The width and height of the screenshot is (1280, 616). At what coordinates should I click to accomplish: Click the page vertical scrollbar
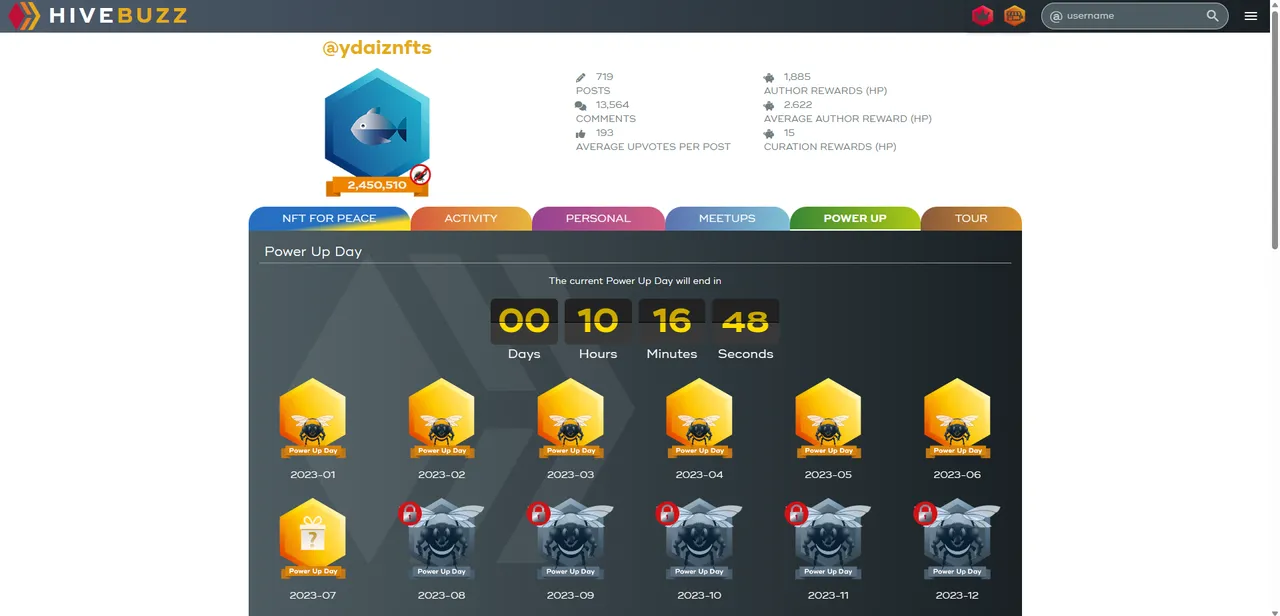tap(1274, 130)
